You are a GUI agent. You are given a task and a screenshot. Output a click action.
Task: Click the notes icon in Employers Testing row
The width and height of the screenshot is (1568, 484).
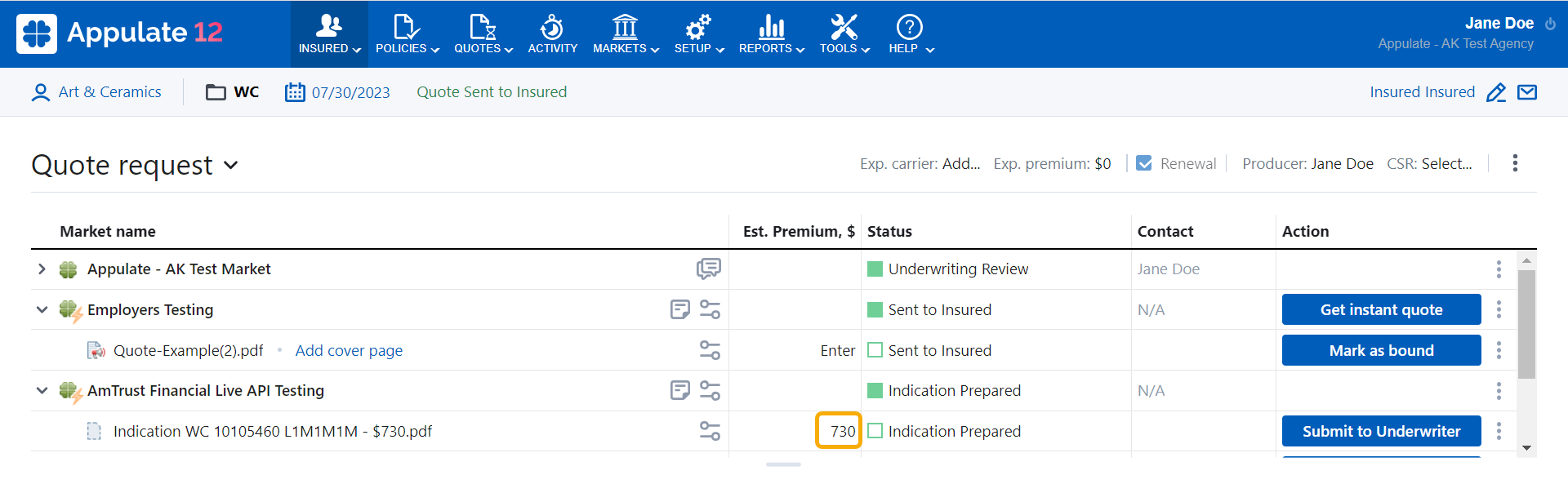click(x=679, y=309)
